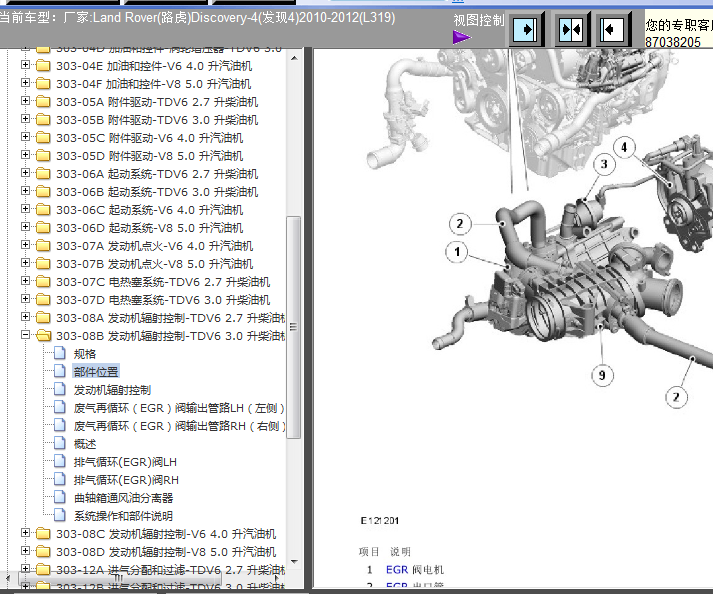Image resolution: width=713 pixels, height=594 pixels.
Task: Select 303-06C 起动系统-V6 4.0 升汽油机 label
Action: pyautogui.click(x=150, y=210)
